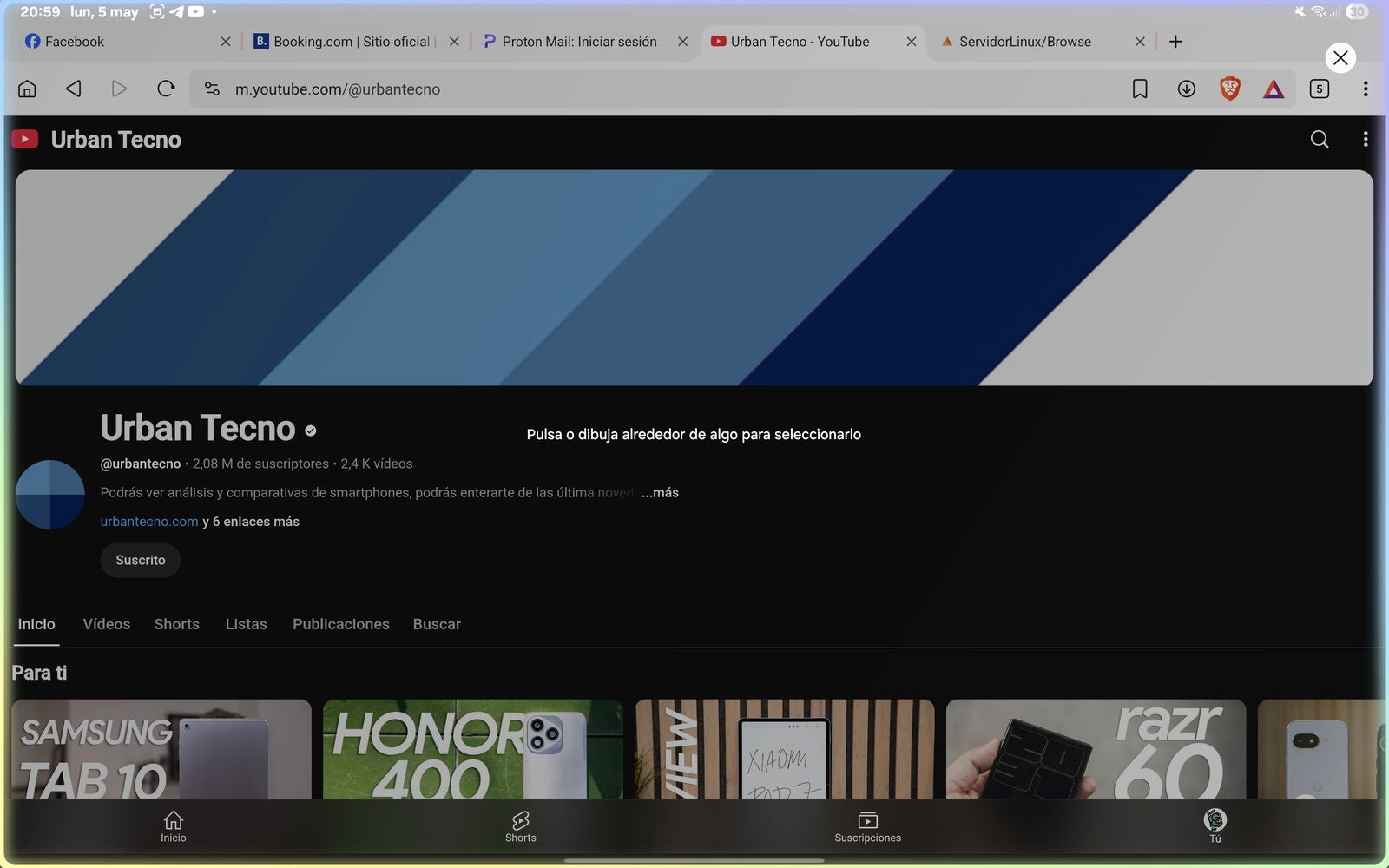Image resolution: width=1389 pixels, height=868 pixels.
Task: Reload the current page
Action: (166, 89)
